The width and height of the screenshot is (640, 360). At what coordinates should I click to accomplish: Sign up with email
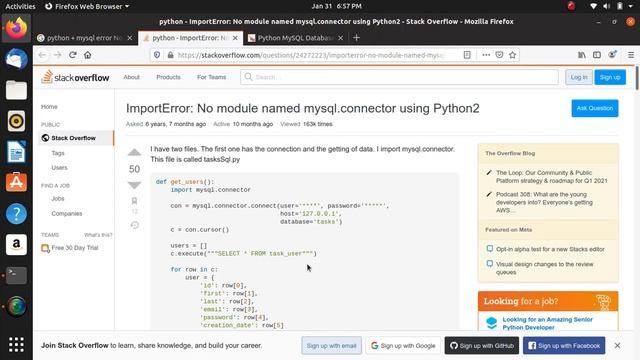[331, 345]
